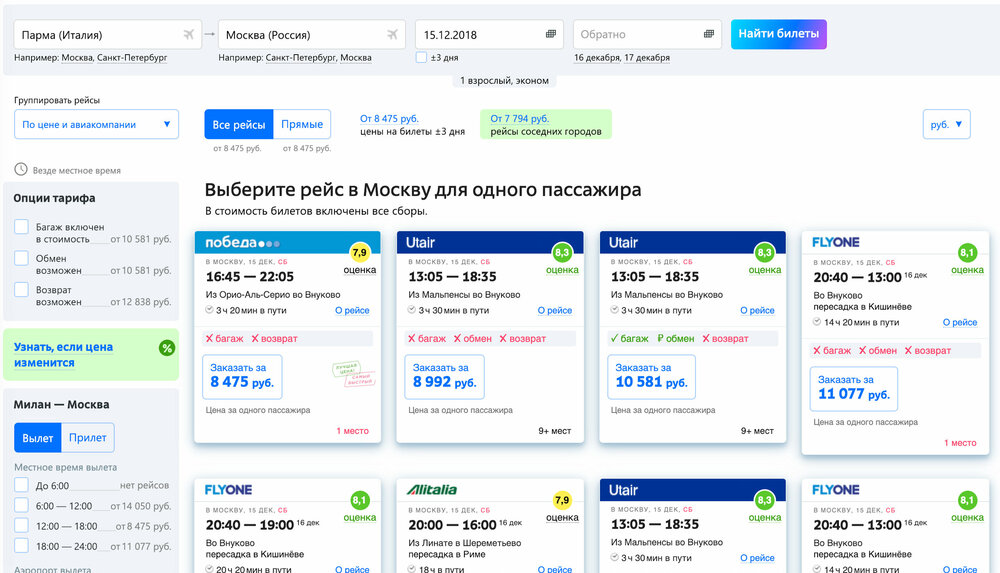The width and height of the screenshot is (1000, 573).
Task: Click the green рейсы соседних городов price box
Action: [x=546, y=124]
